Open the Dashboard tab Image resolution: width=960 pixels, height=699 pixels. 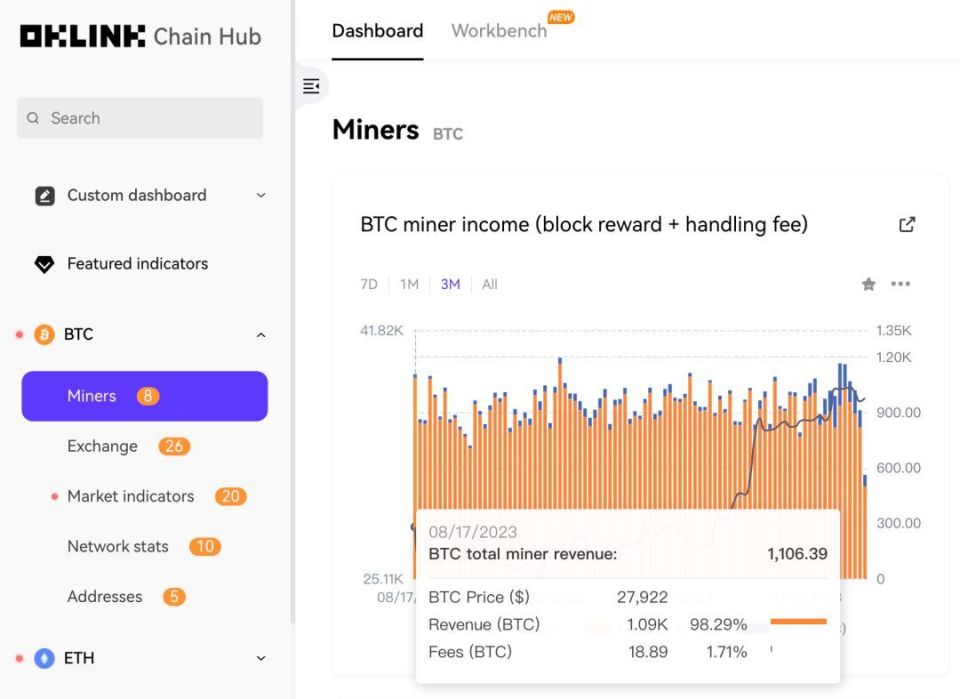377,31
